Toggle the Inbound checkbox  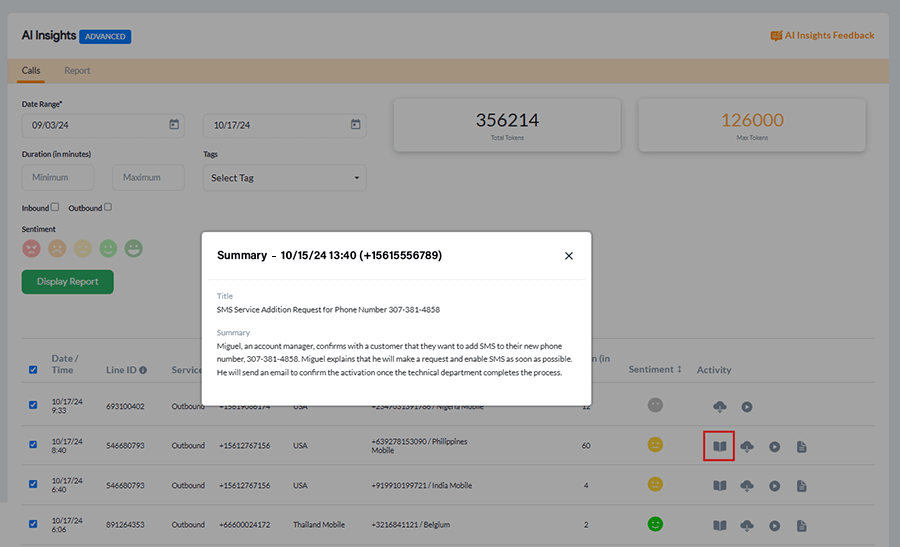point(55,207)
